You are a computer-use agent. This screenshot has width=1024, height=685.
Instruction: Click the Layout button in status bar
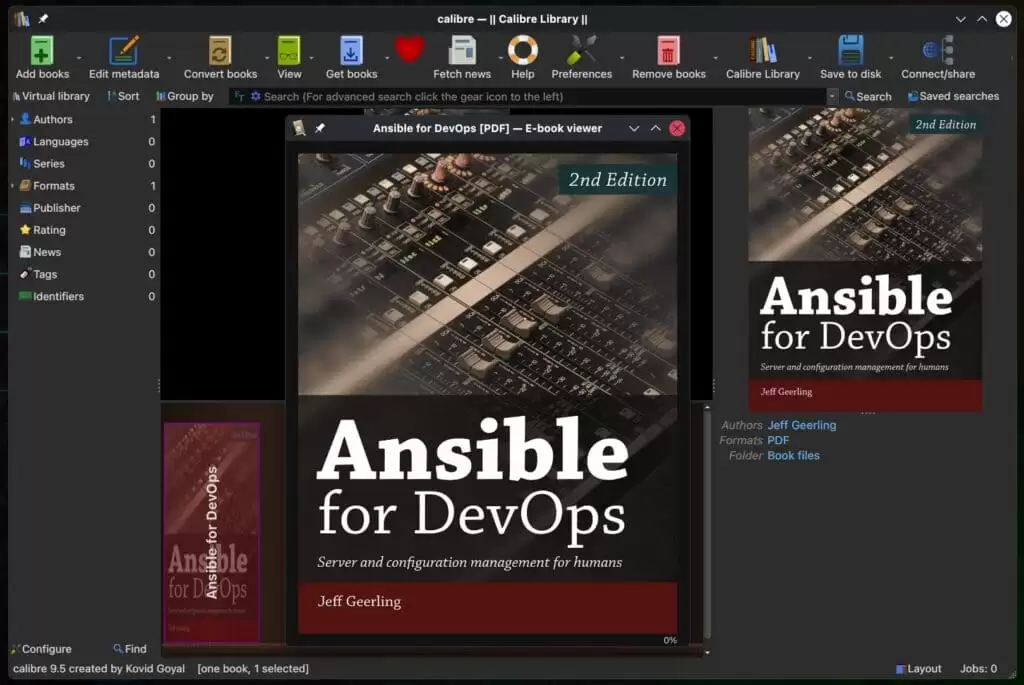tap(918, 669)
